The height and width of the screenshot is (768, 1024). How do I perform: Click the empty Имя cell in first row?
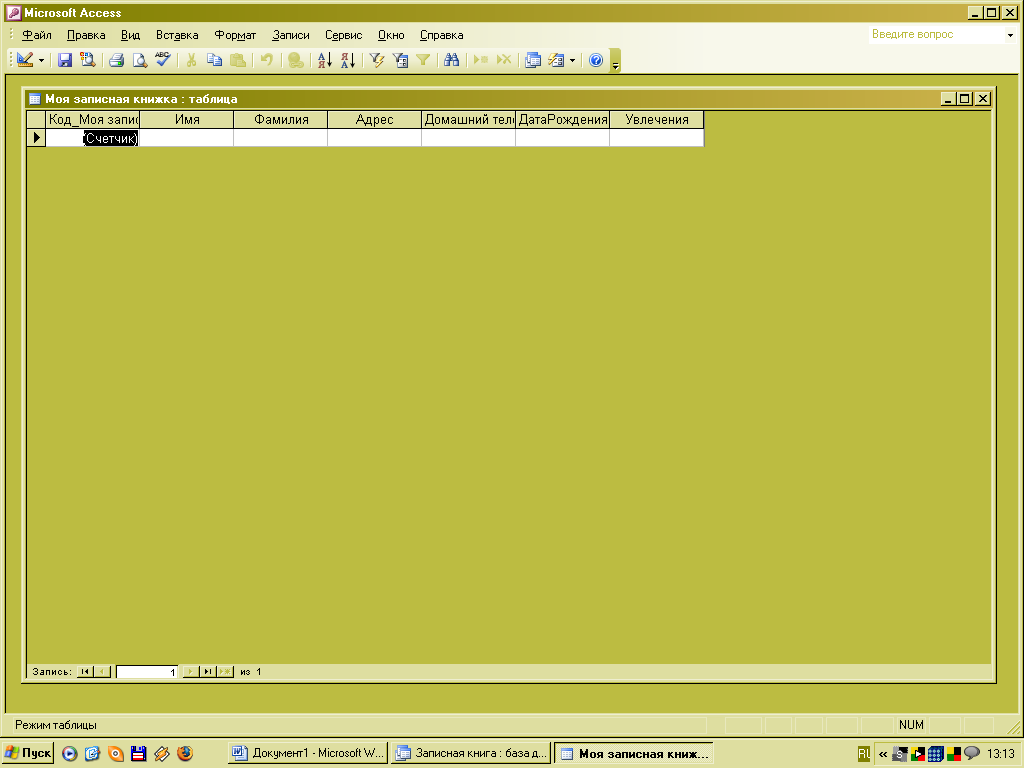coord(187,138)
